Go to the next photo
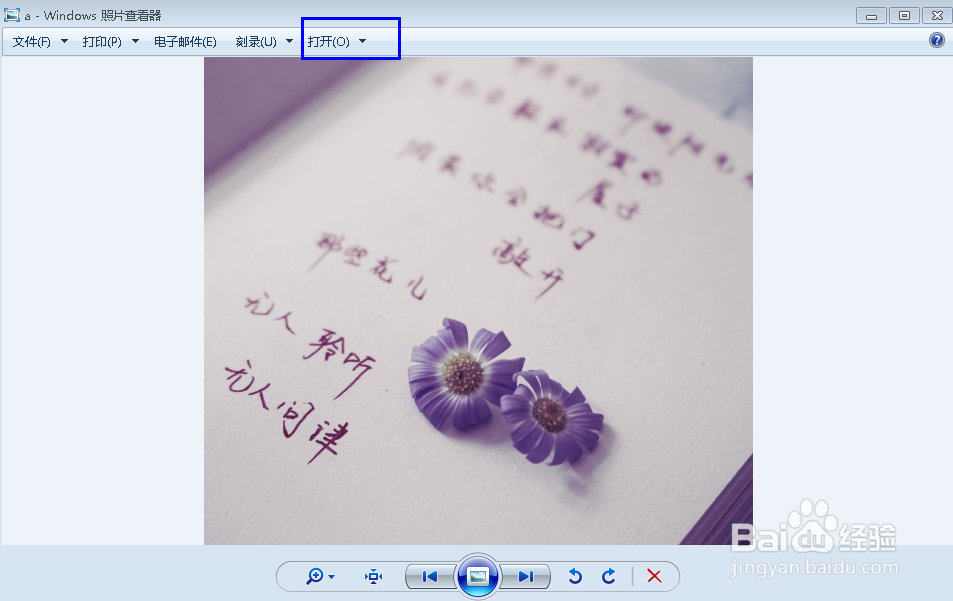 pyautogui.click(x=526, y=576)
